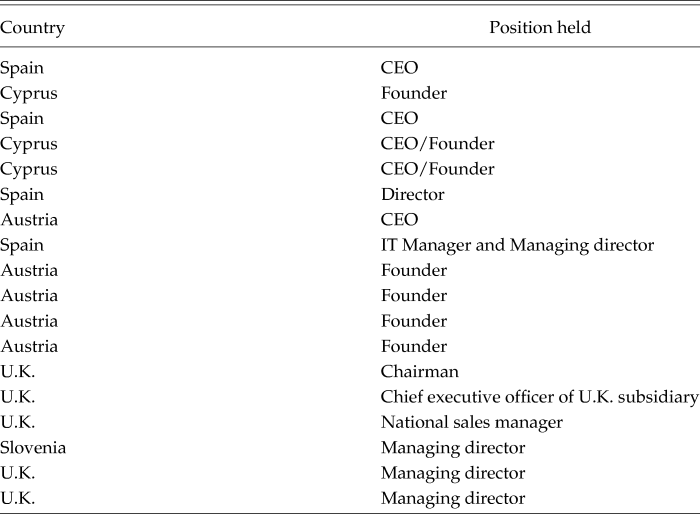Select the CEO cell in the Austria row

[399, 220]
